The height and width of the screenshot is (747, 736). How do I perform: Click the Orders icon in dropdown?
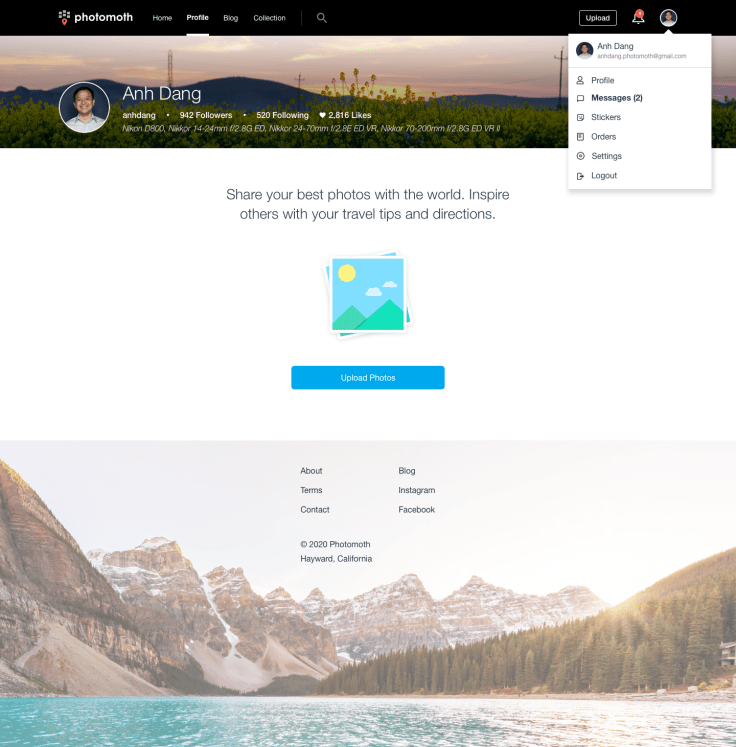click(580, 137)
